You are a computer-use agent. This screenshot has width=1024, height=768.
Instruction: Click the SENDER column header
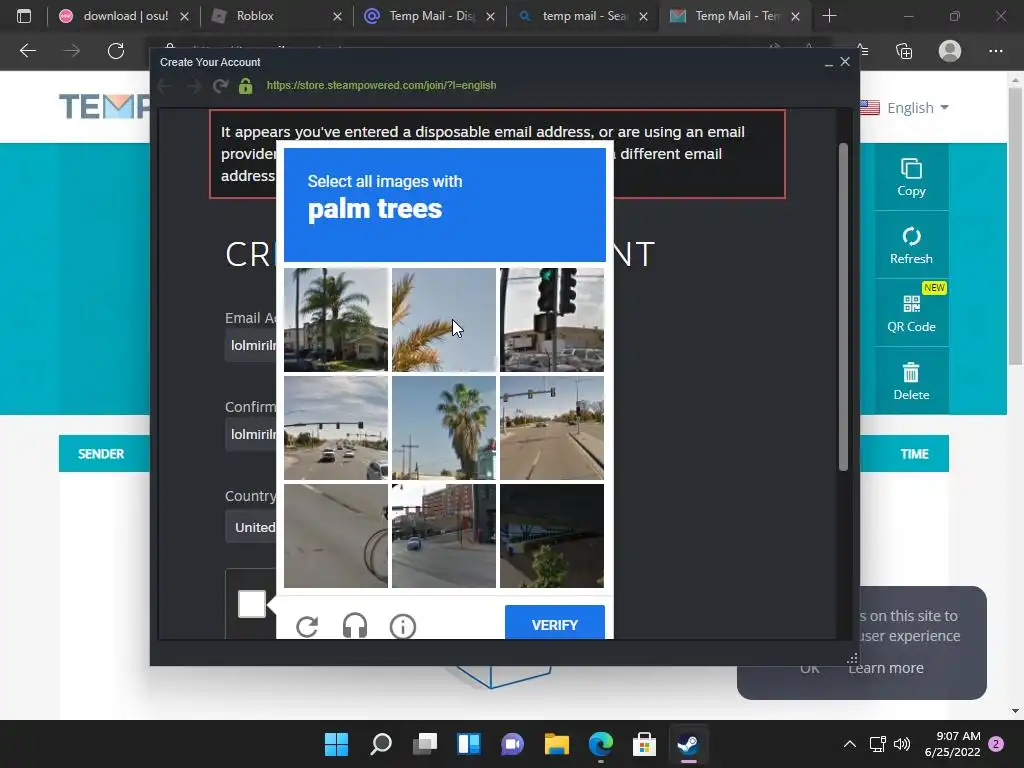(101, 454)
